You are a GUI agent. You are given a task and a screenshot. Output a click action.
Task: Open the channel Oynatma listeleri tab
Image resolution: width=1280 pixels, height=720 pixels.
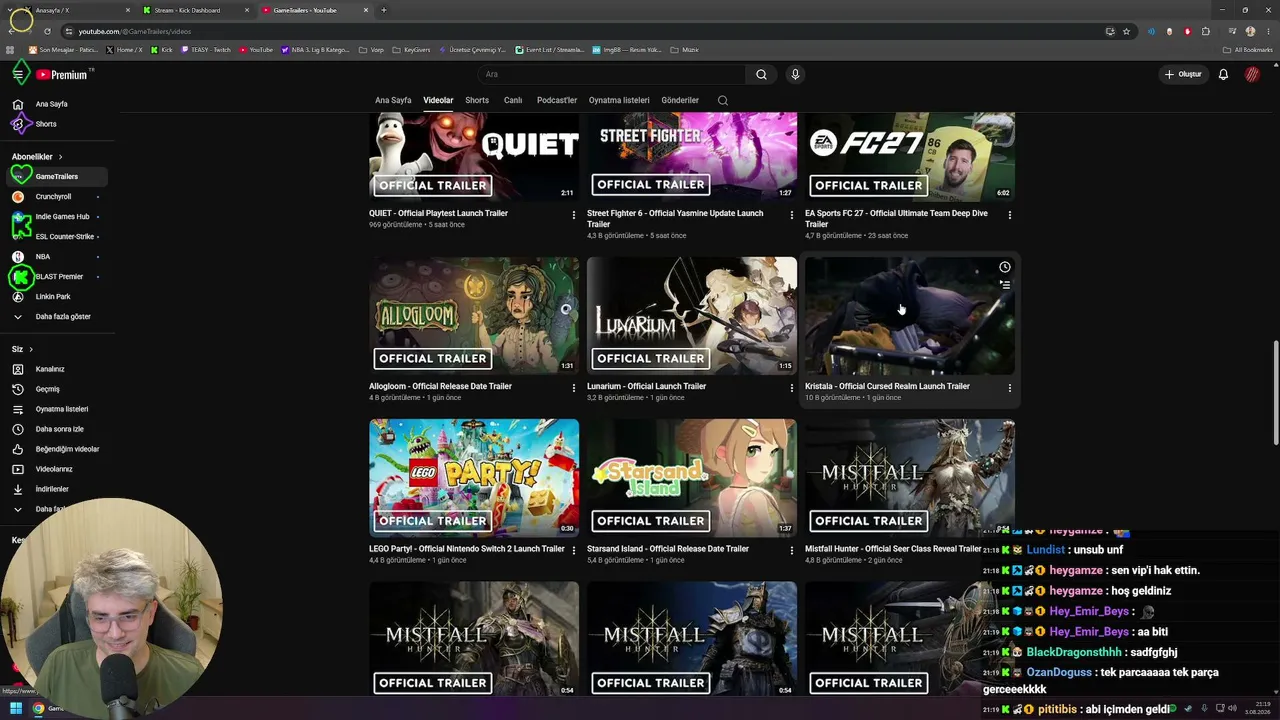[619, 100]
